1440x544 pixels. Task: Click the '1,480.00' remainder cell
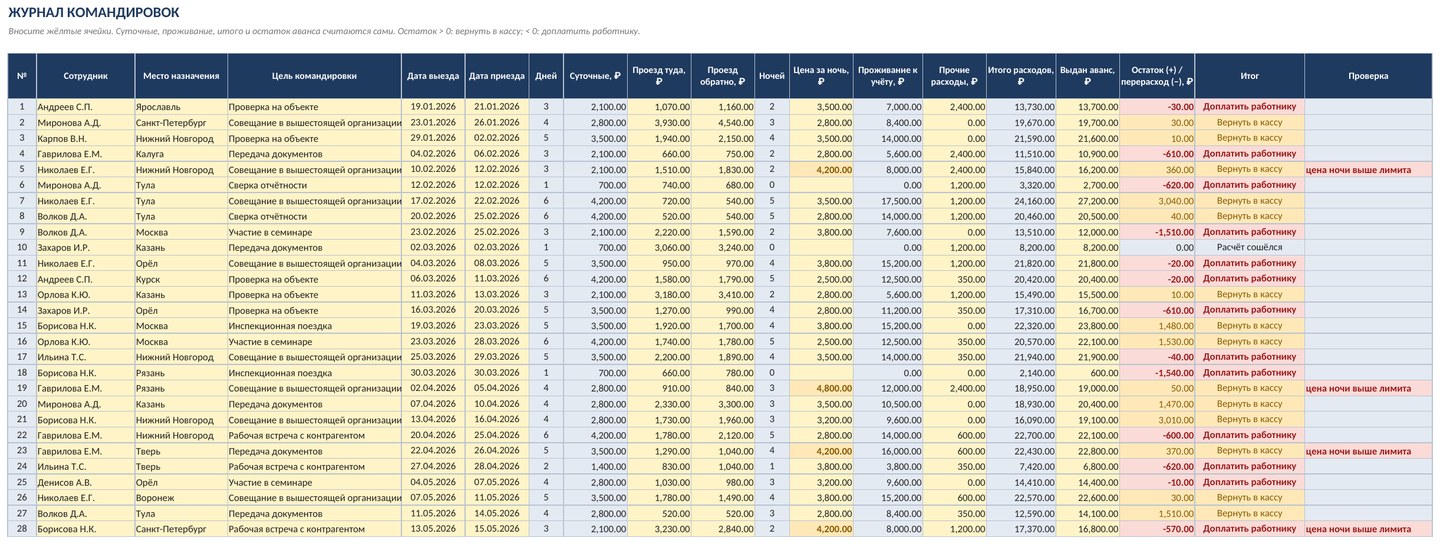click(1157, 325)
